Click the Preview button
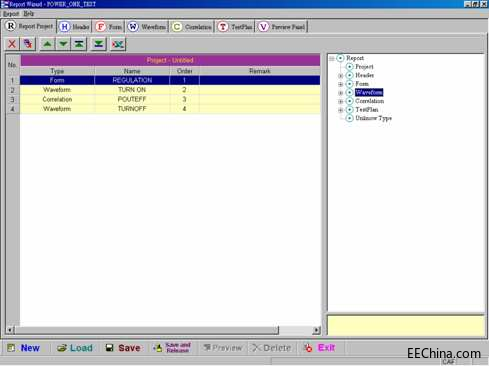The image size is (489, 366). 223,348
